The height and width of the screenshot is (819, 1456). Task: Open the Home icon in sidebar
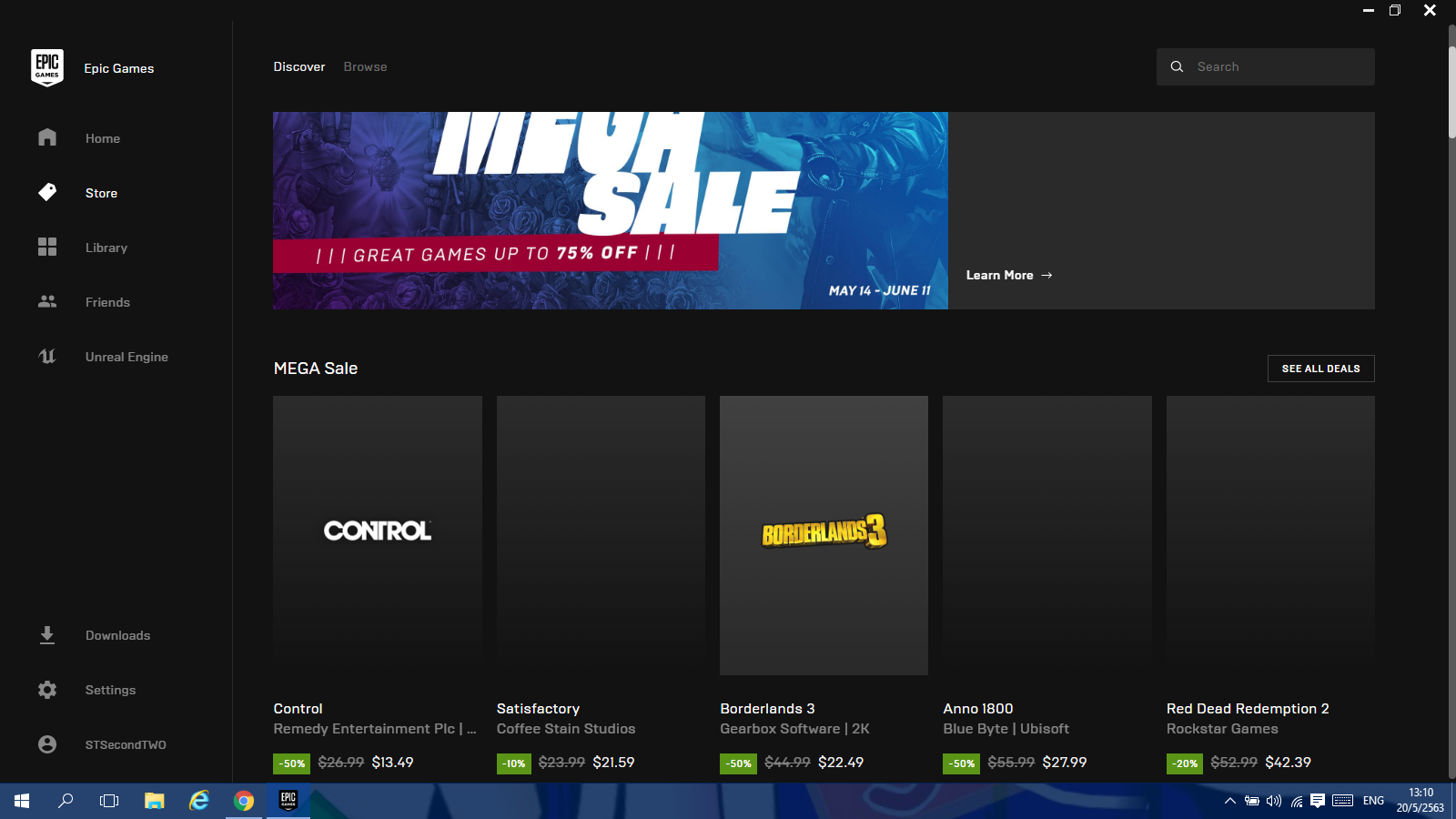tap(47, 137)
